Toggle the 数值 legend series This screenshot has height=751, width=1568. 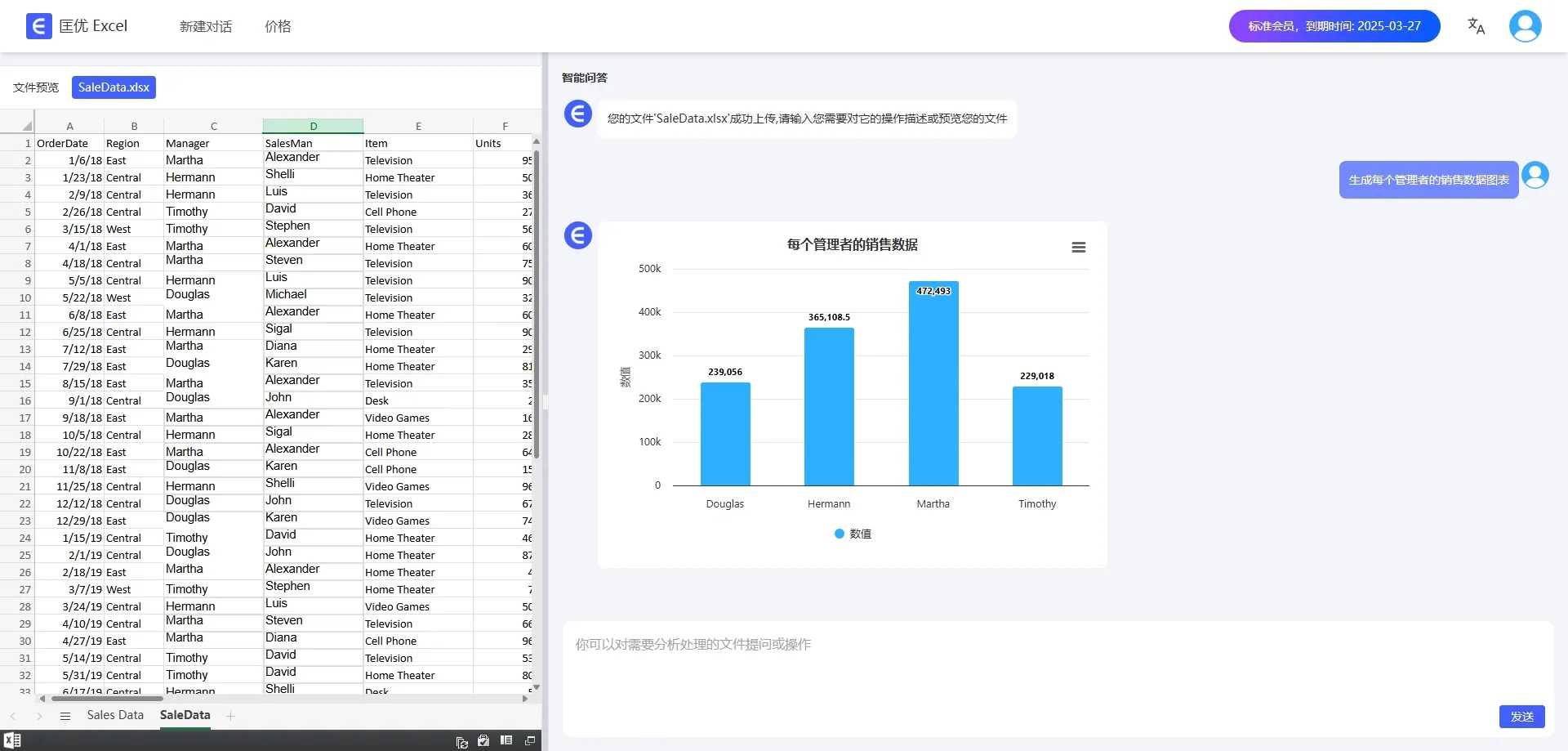[x=853, y=534]
